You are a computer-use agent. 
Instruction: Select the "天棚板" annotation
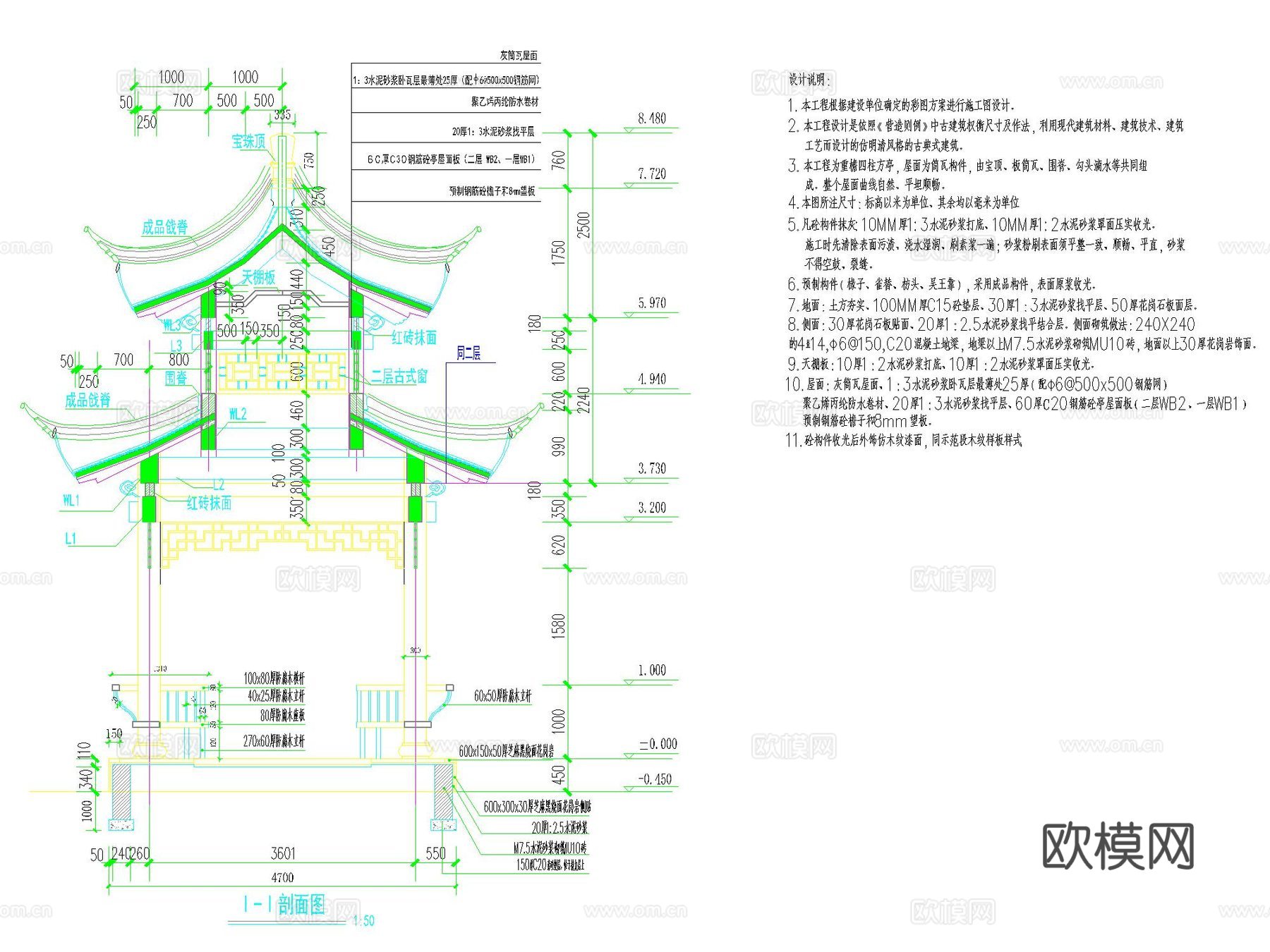coord(258,277)
